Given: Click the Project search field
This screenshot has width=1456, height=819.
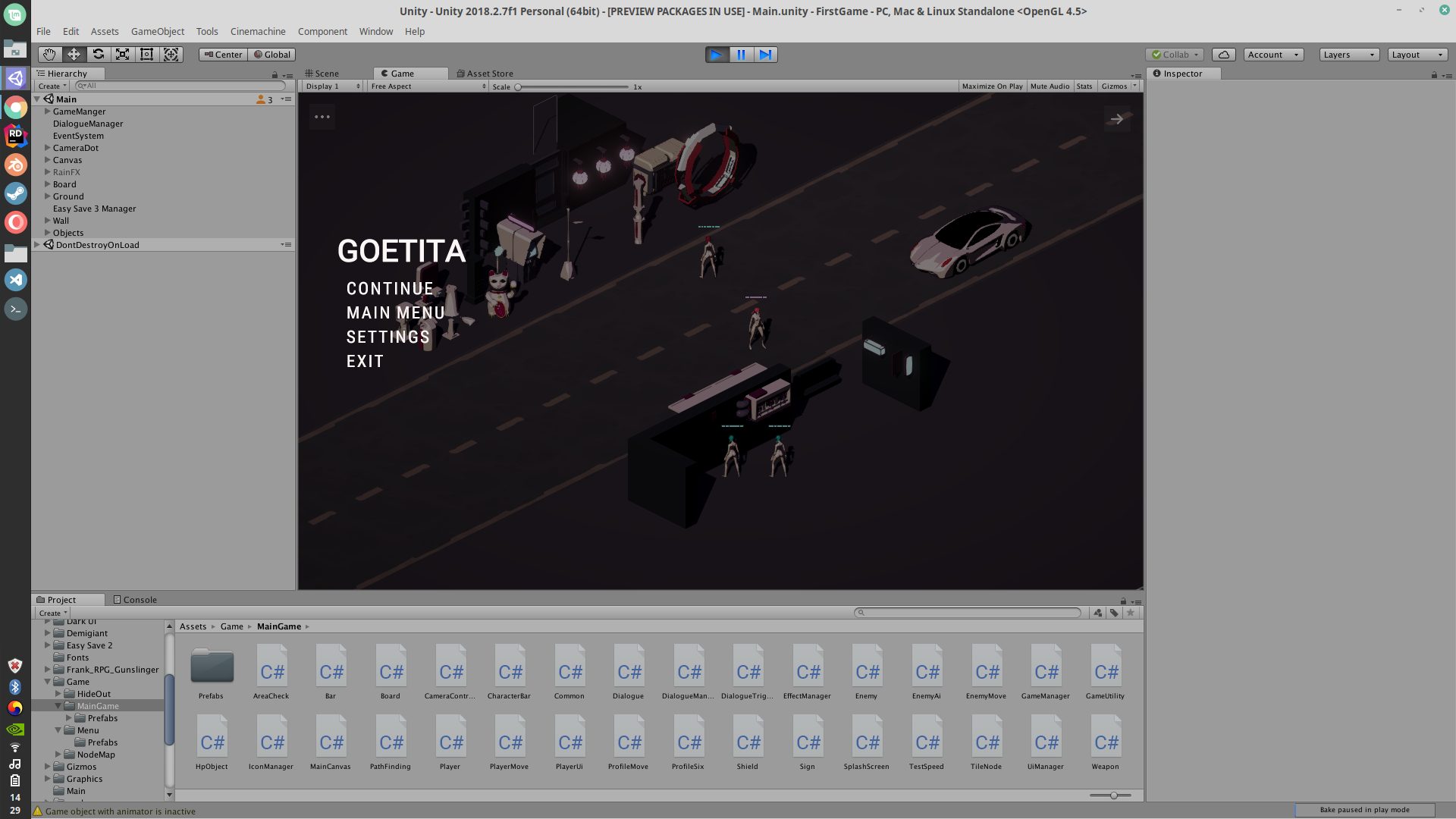Looking at the screenshot, I should pyautogui.click(x=968, y=613).
